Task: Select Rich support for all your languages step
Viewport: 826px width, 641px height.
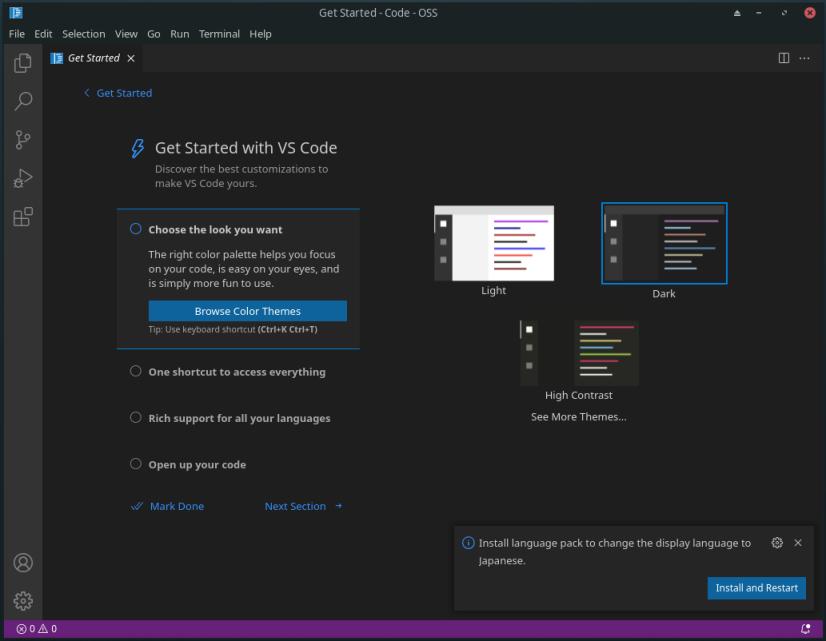Action: coord(239,418)
